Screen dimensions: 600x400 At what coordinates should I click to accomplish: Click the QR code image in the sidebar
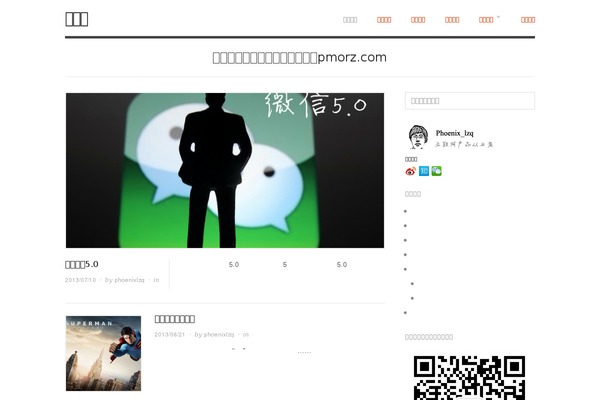coord(470,378)
